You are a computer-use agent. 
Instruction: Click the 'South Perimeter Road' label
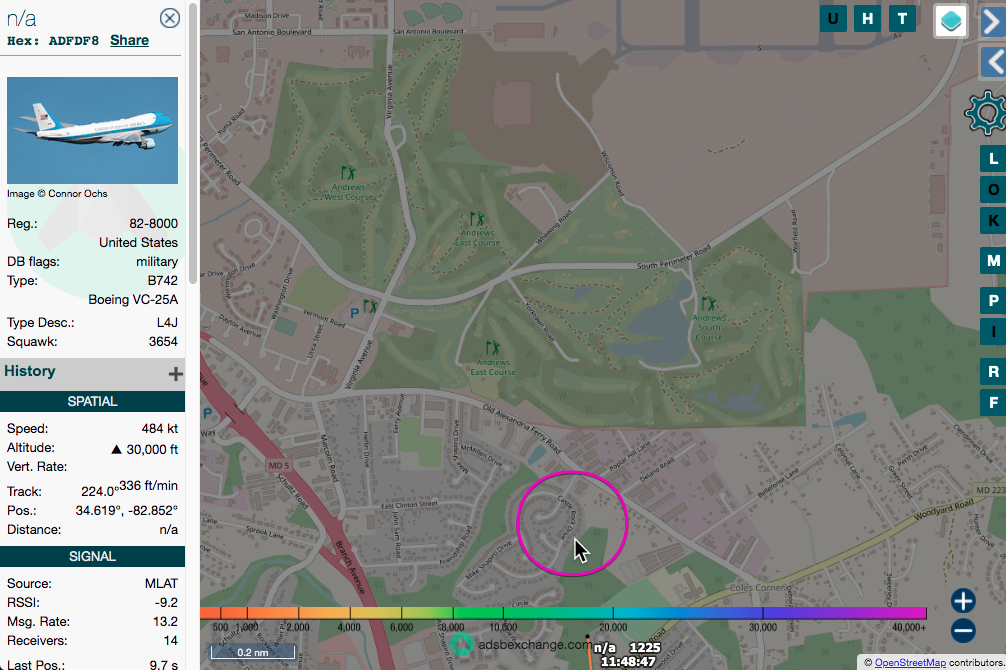click(673, 257)
